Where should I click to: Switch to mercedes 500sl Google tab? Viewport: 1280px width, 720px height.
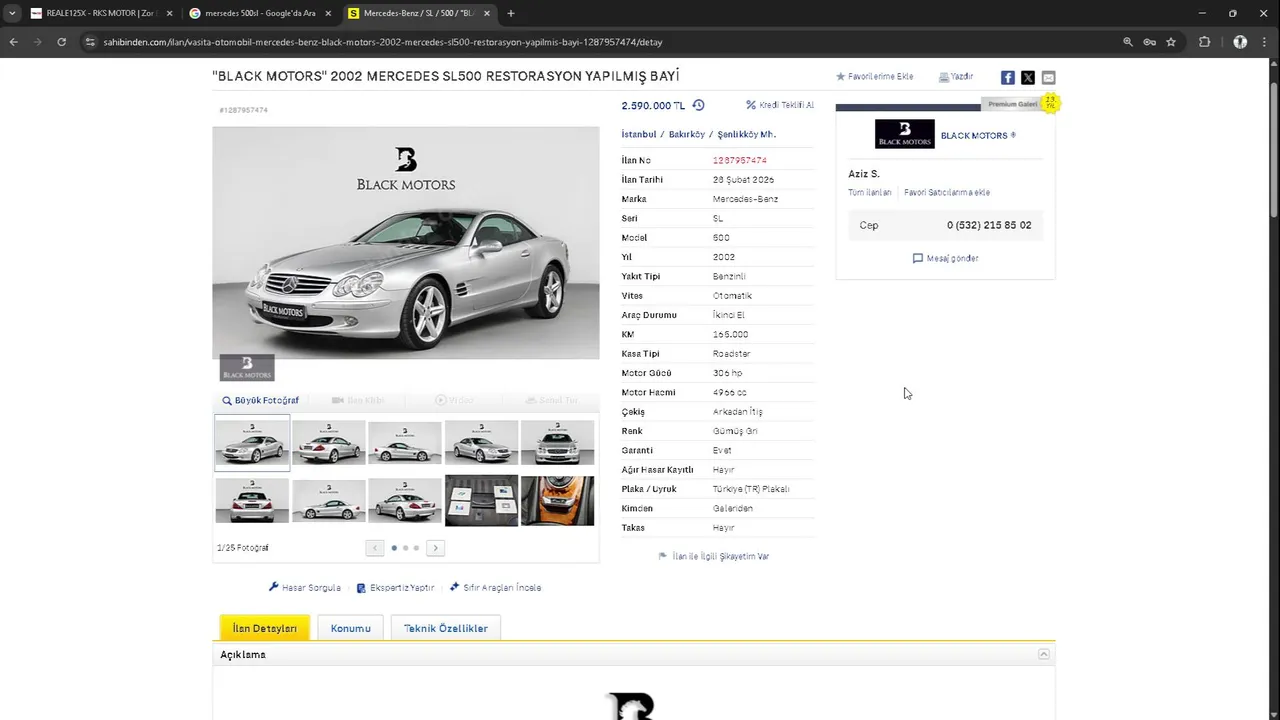click(x=260, y=13)
